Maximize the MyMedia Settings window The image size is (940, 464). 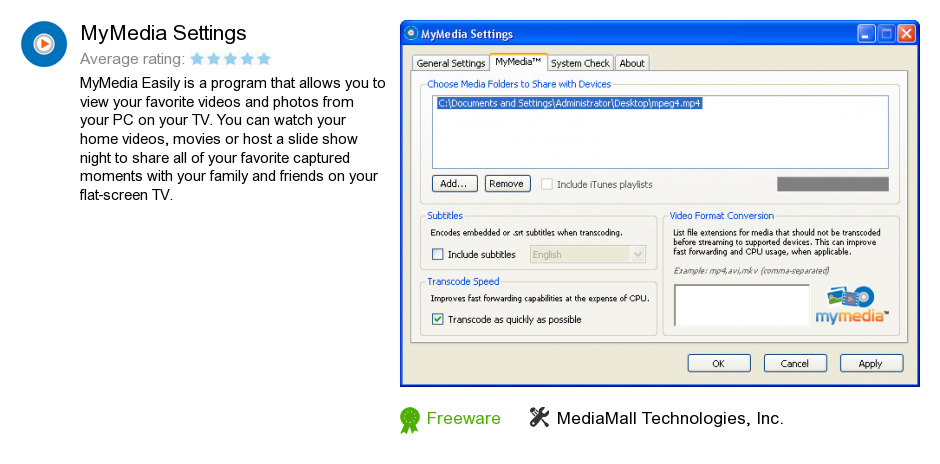point(886,34)
